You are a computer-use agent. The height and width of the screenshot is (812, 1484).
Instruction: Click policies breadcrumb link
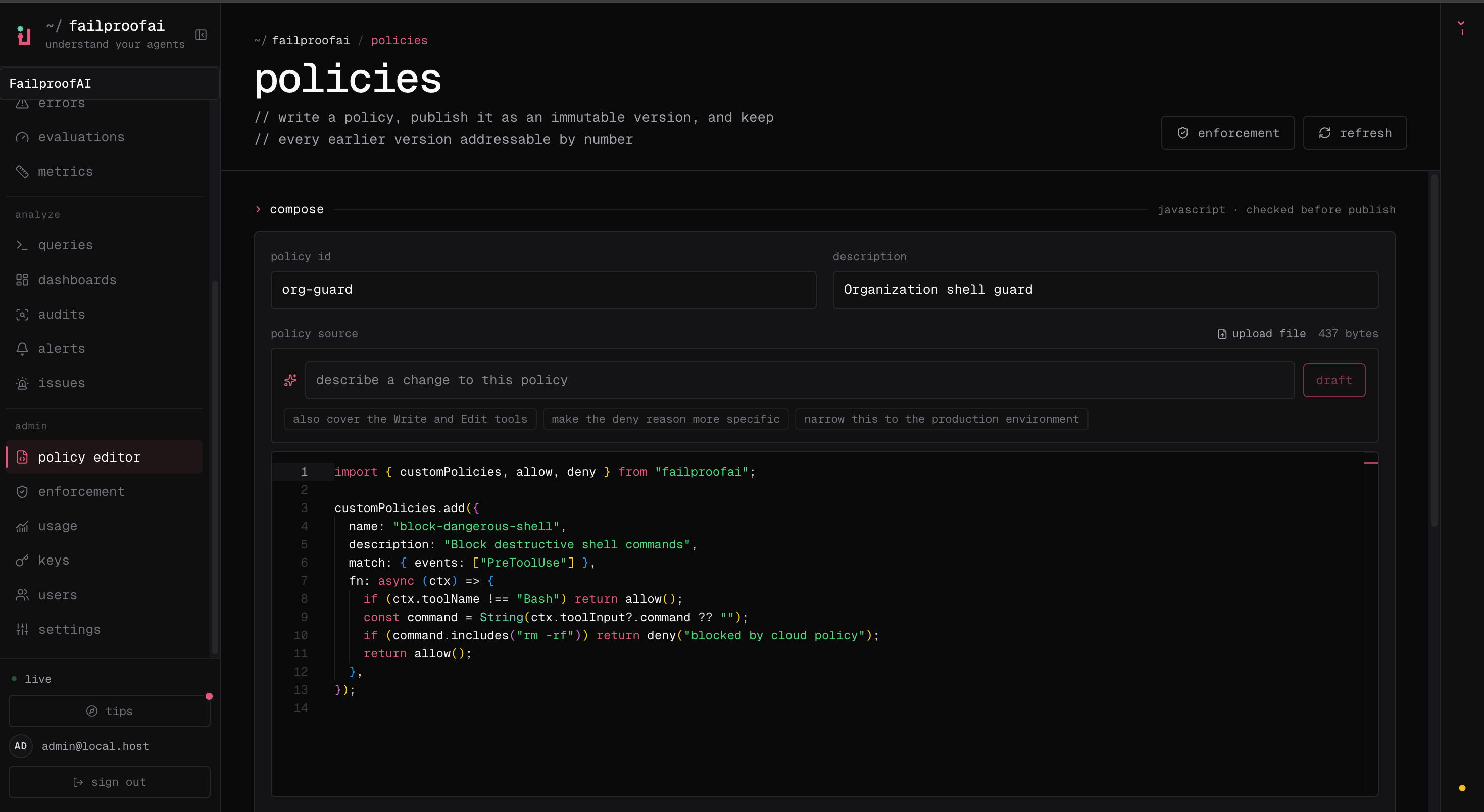(x=399, y=40)
